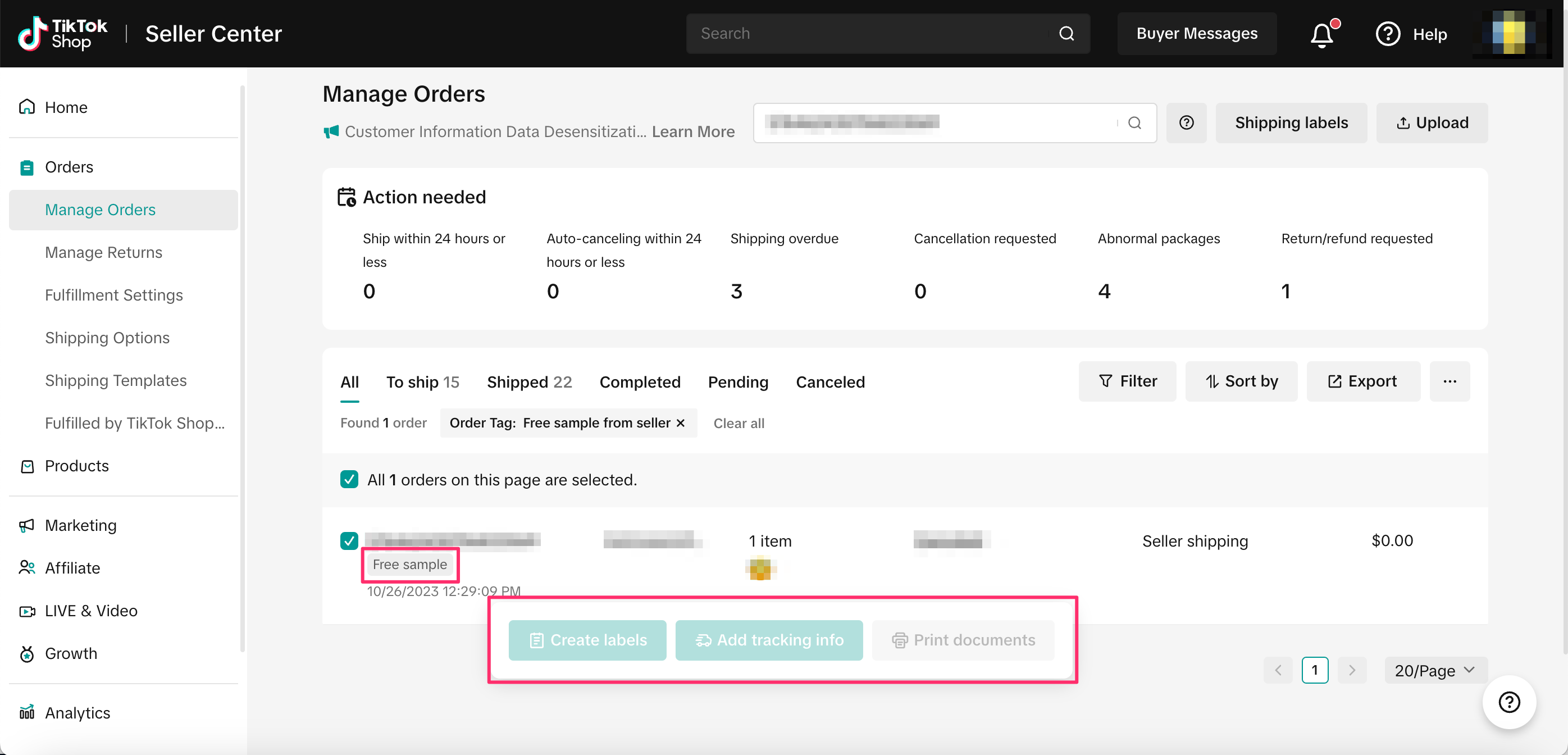Switch to the Shipped tab

529,383
